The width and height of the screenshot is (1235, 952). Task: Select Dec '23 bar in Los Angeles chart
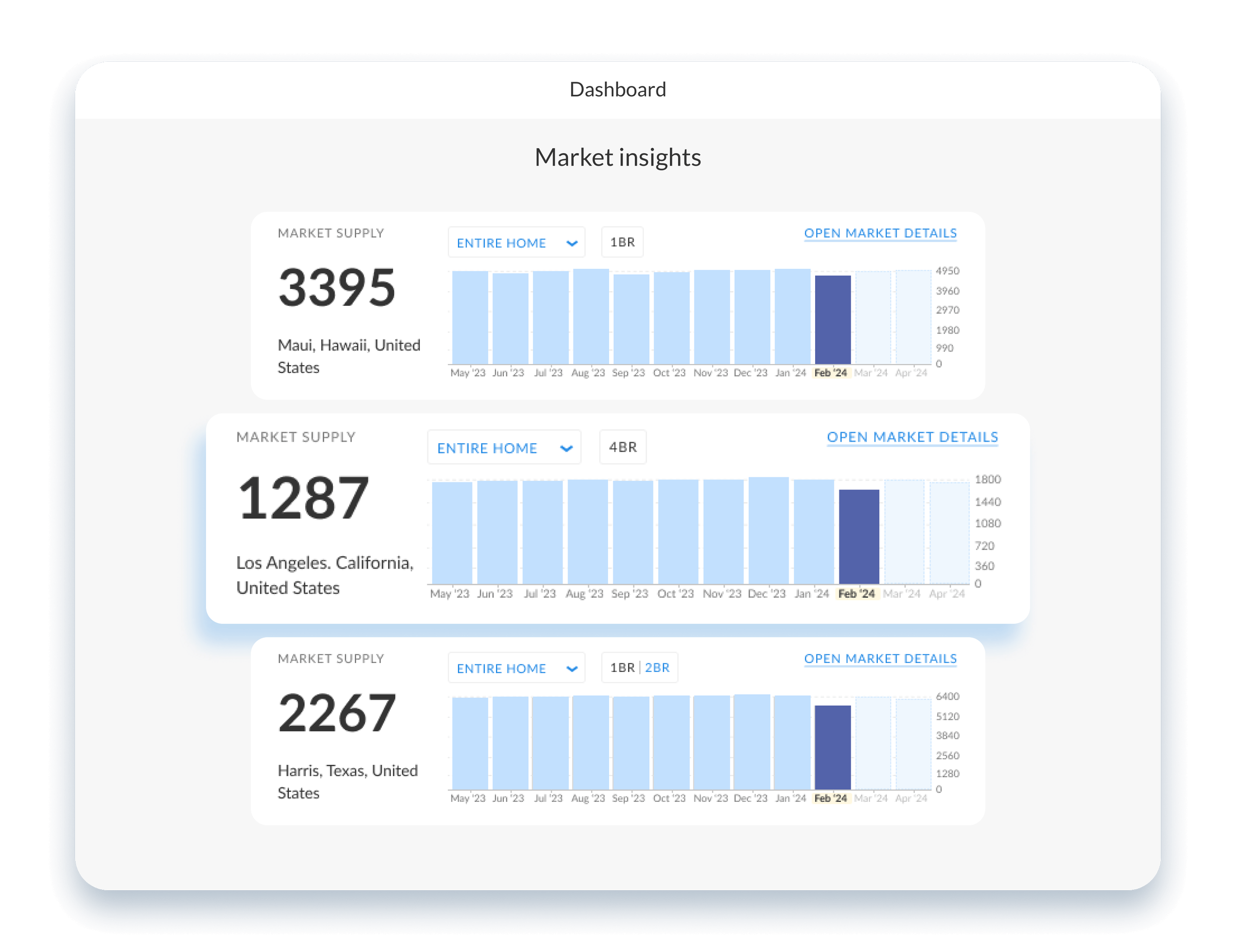click(768, 530)
